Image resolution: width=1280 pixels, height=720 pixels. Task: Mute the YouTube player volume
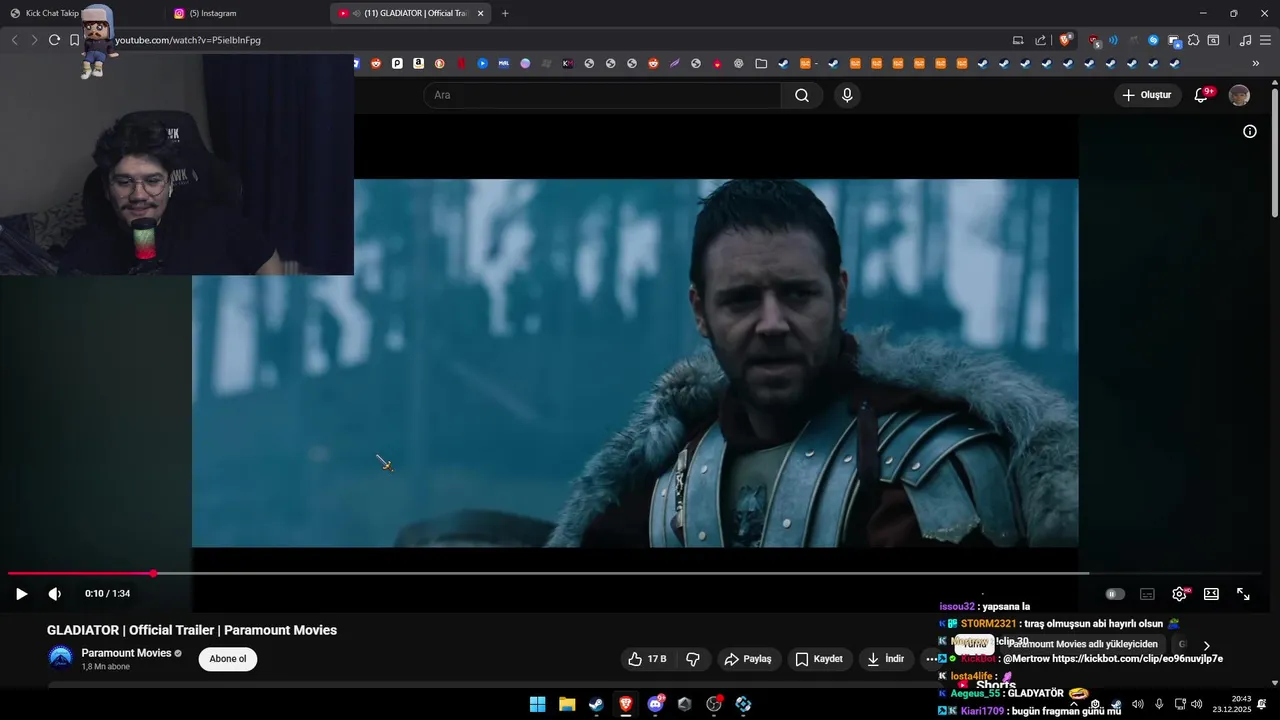(x=55, y=594)
